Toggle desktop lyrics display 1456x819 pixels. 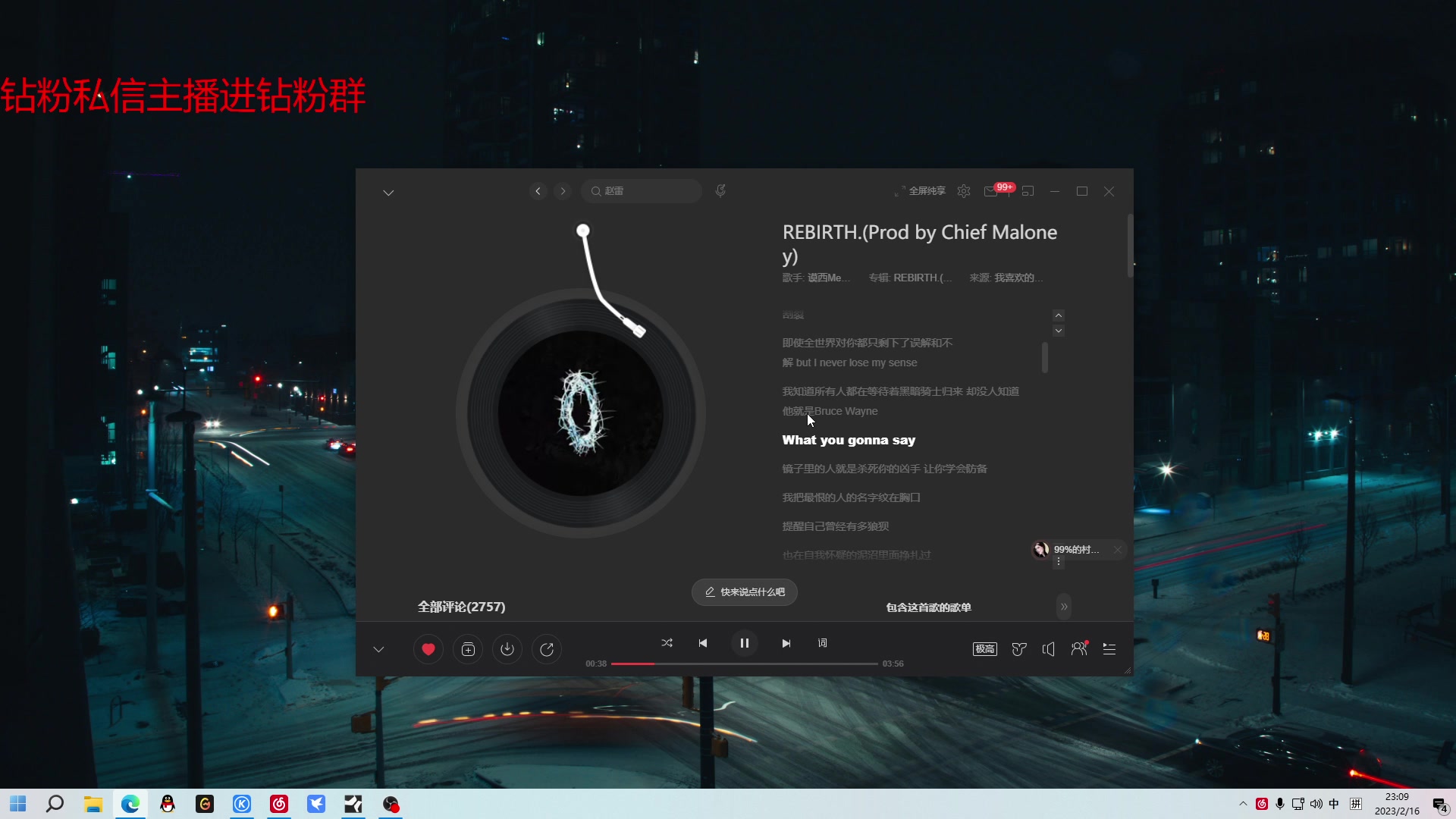(x=822, y=643)
